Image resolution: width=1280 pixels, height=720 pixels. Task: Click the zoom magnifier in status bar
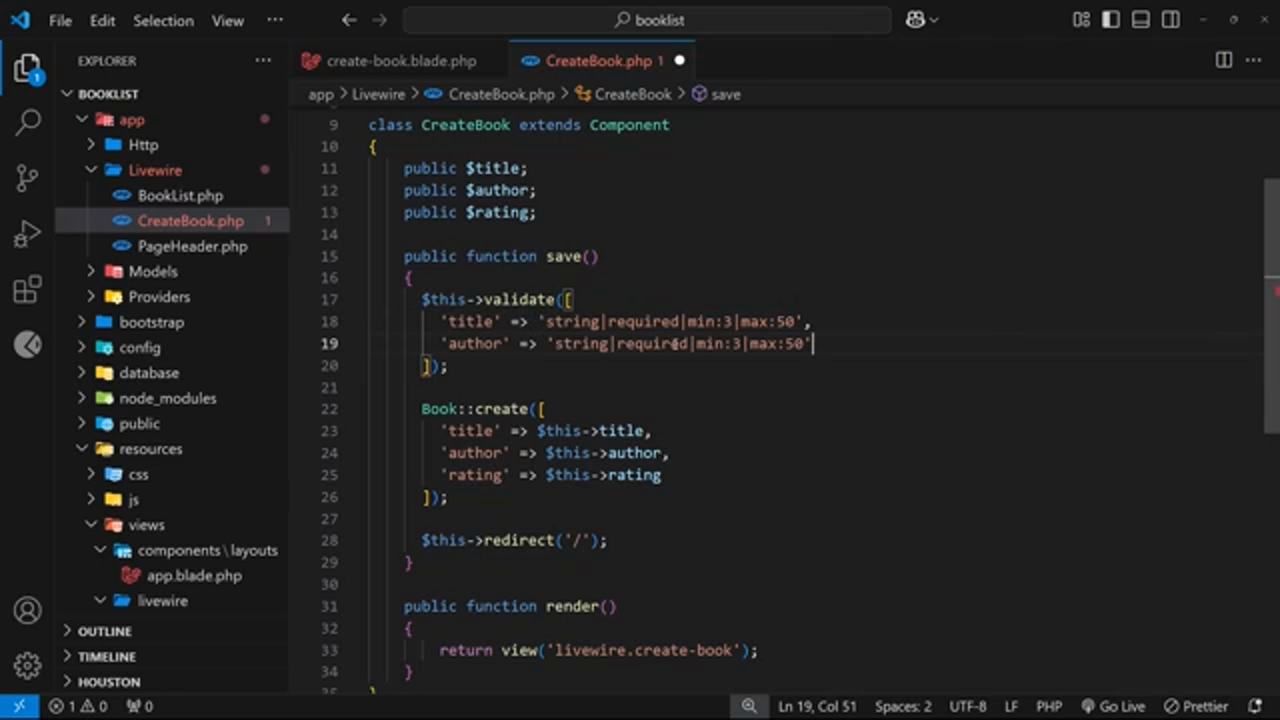[748, 706]
